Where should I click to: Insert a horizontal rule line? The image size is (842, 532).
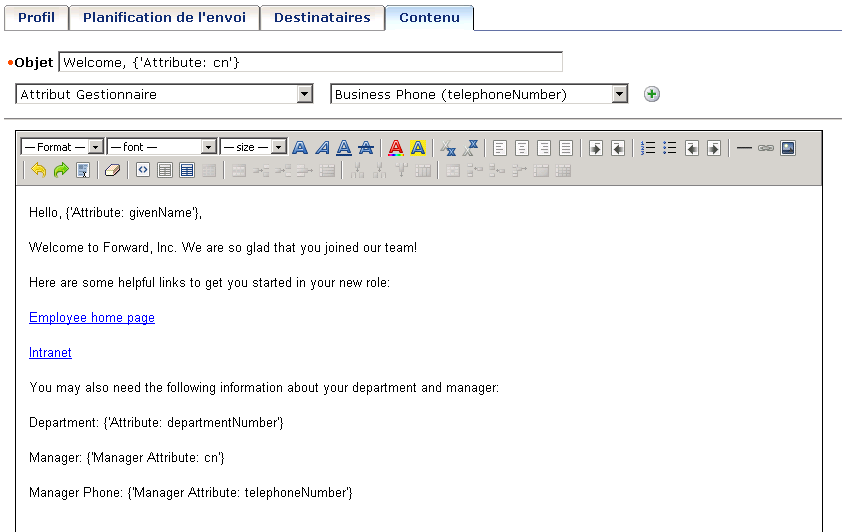[744, 148]
